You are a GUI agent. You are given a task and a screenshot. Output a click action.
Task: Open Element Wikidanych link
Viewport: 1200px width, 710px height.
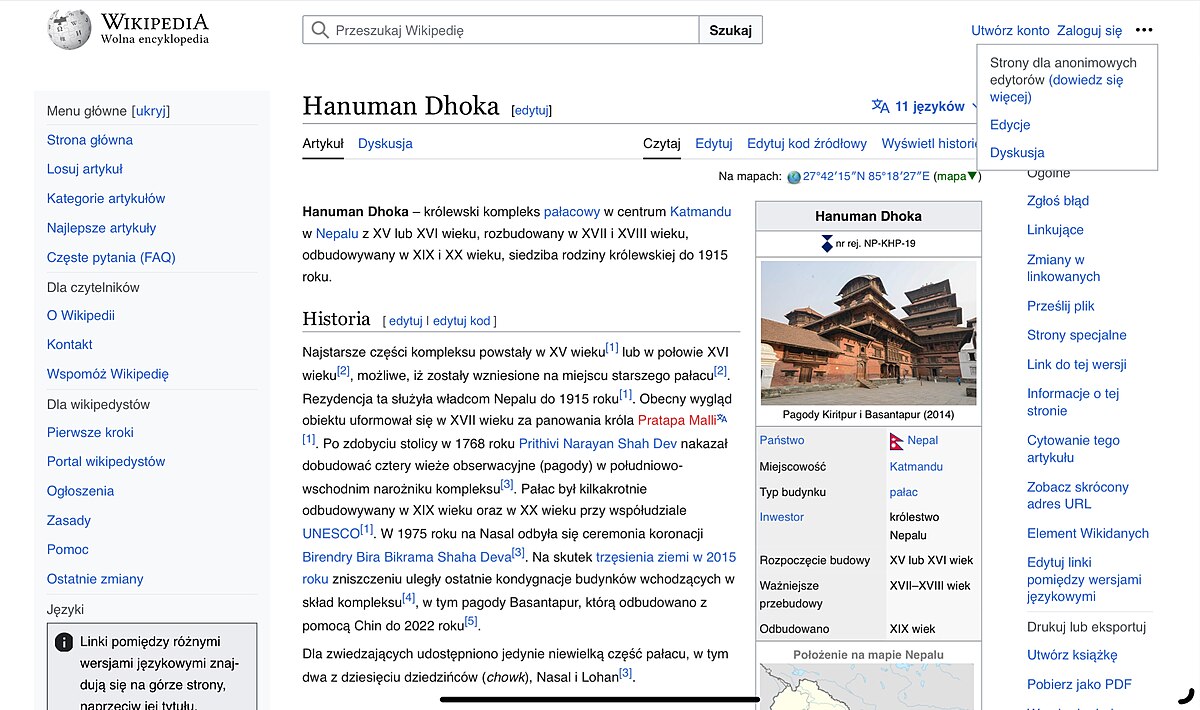1088,534
